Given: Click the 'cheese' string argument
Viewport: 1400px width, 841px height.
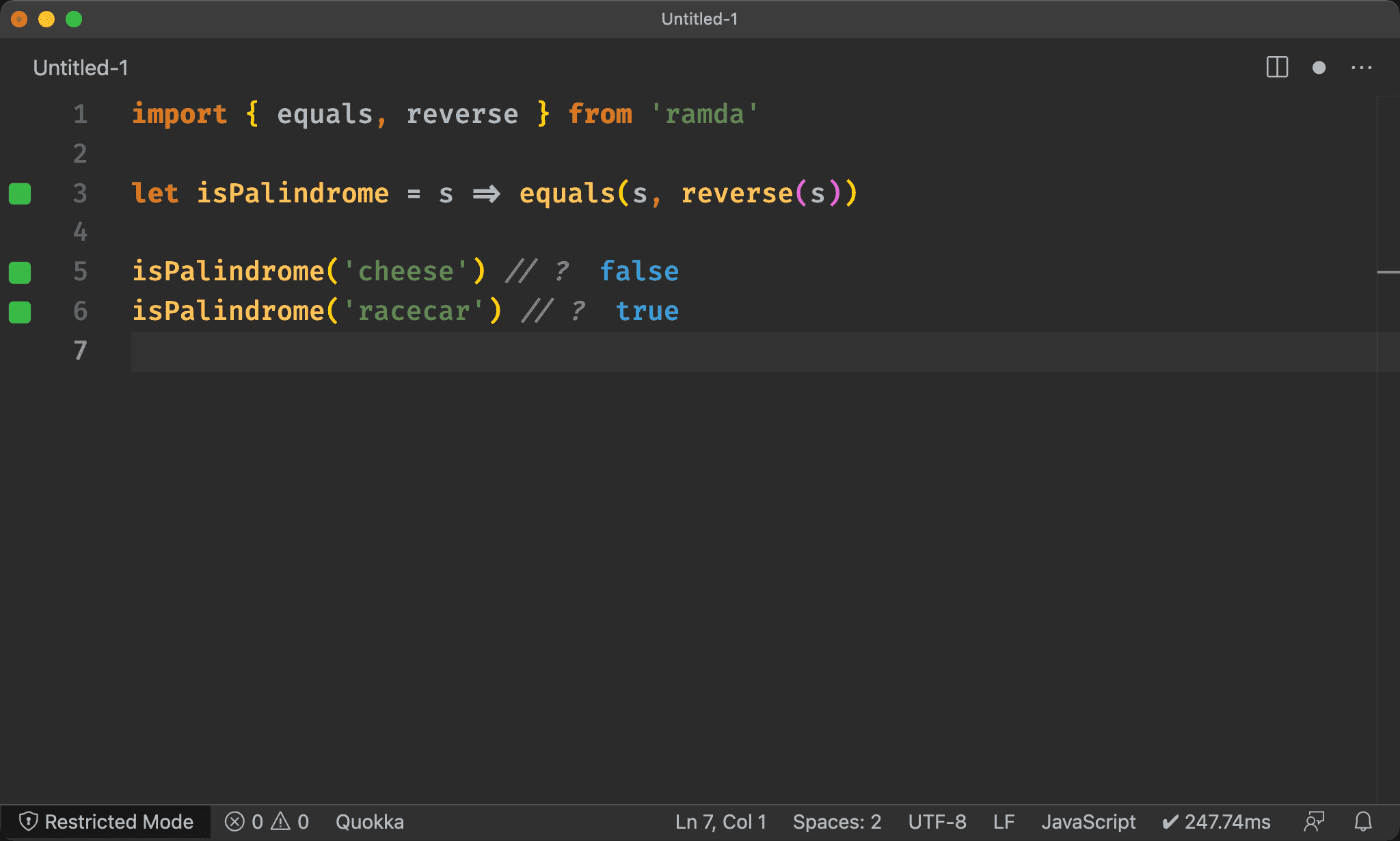Looking at the screenshot, I should (405, 272).
